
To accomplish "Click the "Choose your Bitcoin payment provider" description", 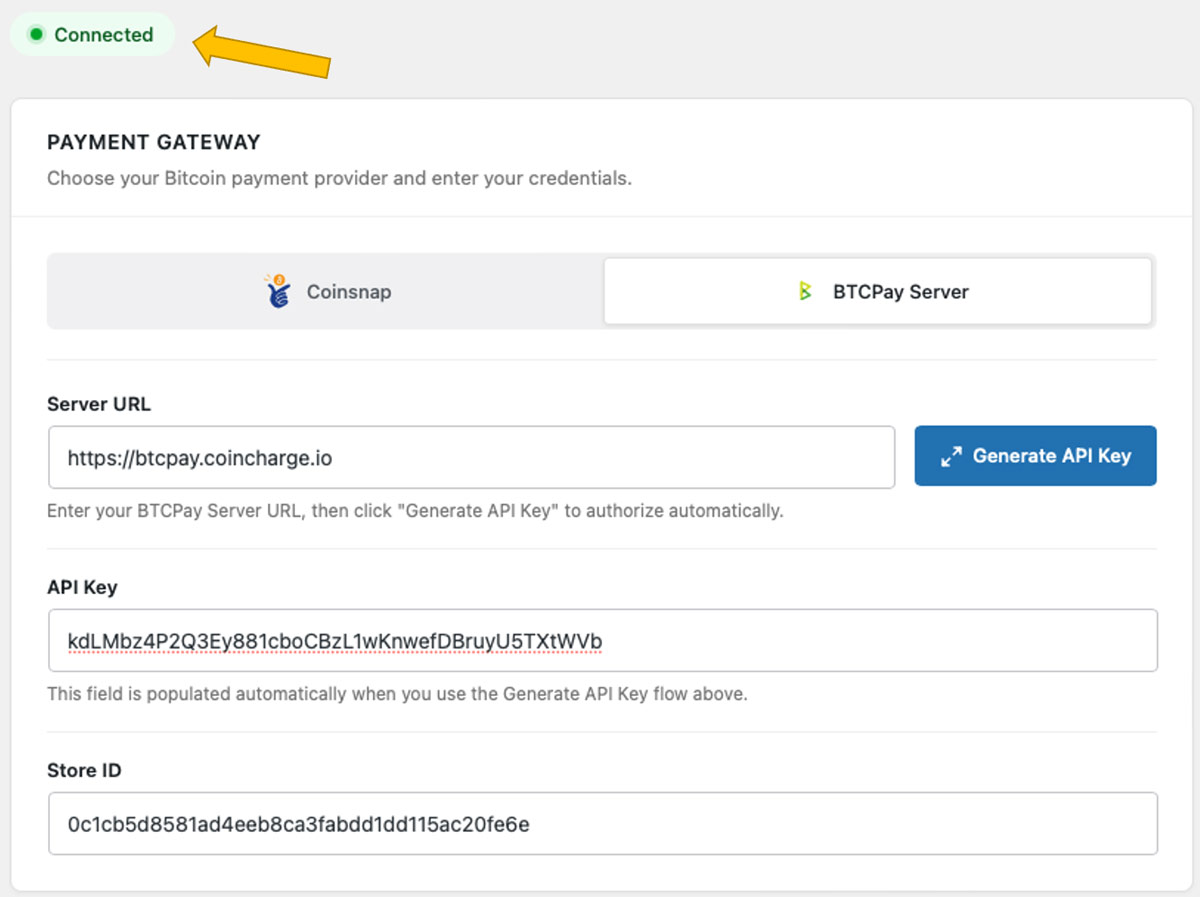I will coord(339,180).
